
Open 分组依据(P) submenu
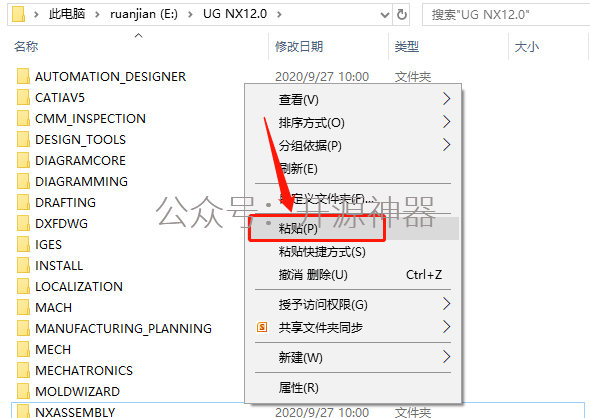[x=353, y=146]
